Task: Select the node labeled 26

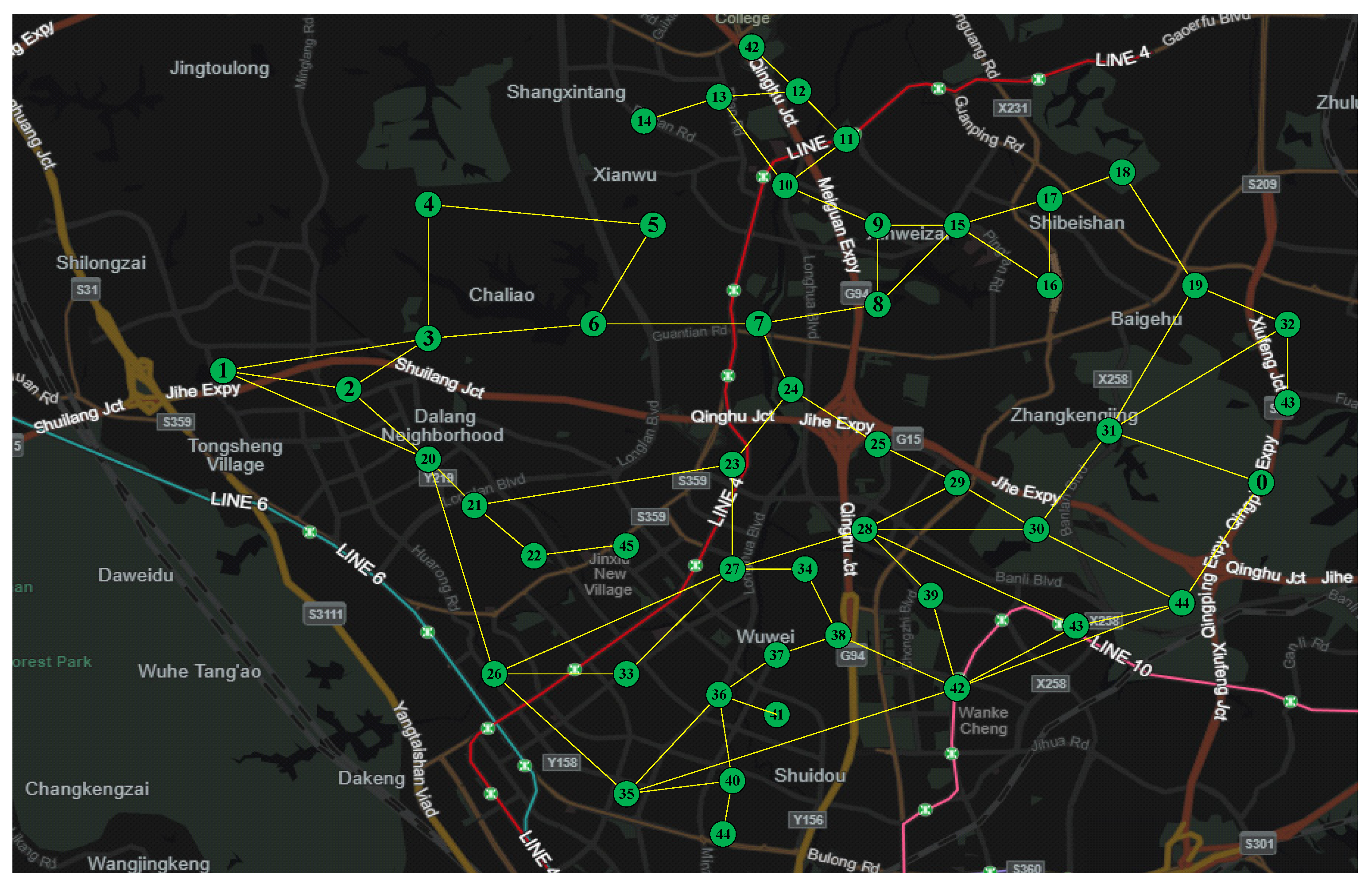Action: [x=494, y=674]
